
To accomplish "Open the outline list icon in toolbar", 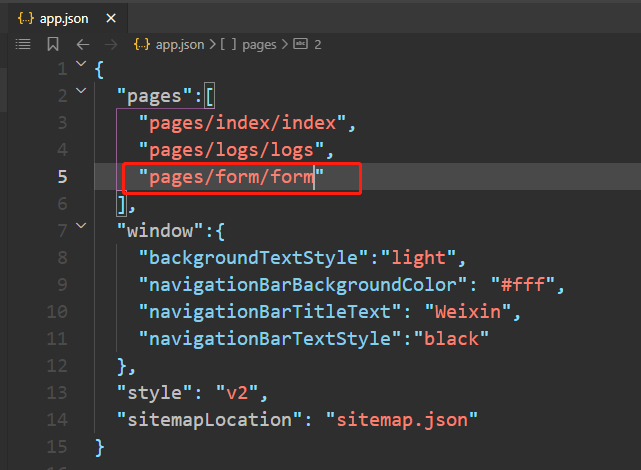I will click(23, 44).
